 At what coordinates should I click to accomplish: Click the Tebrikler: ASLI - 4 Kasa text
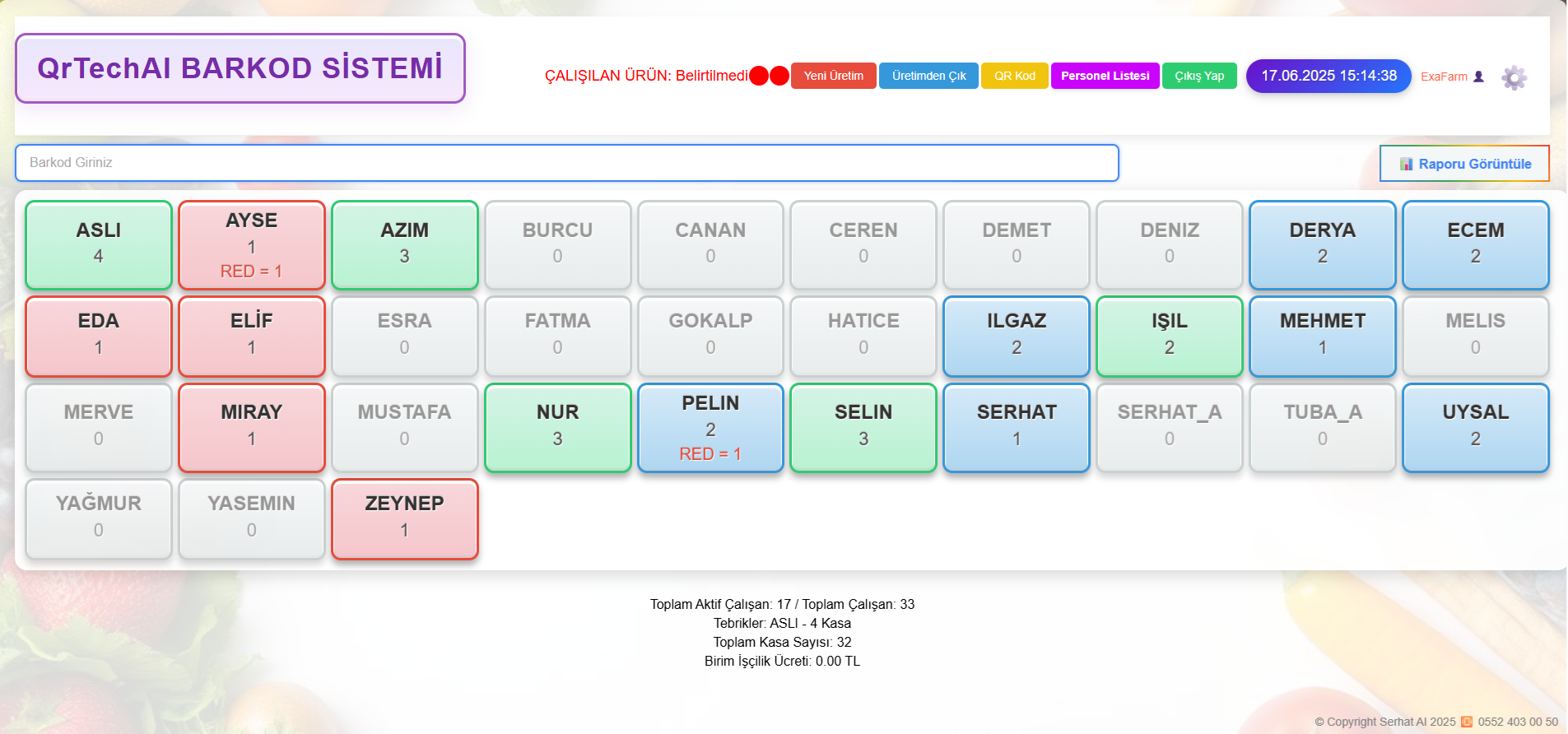(x=782, y=623)
